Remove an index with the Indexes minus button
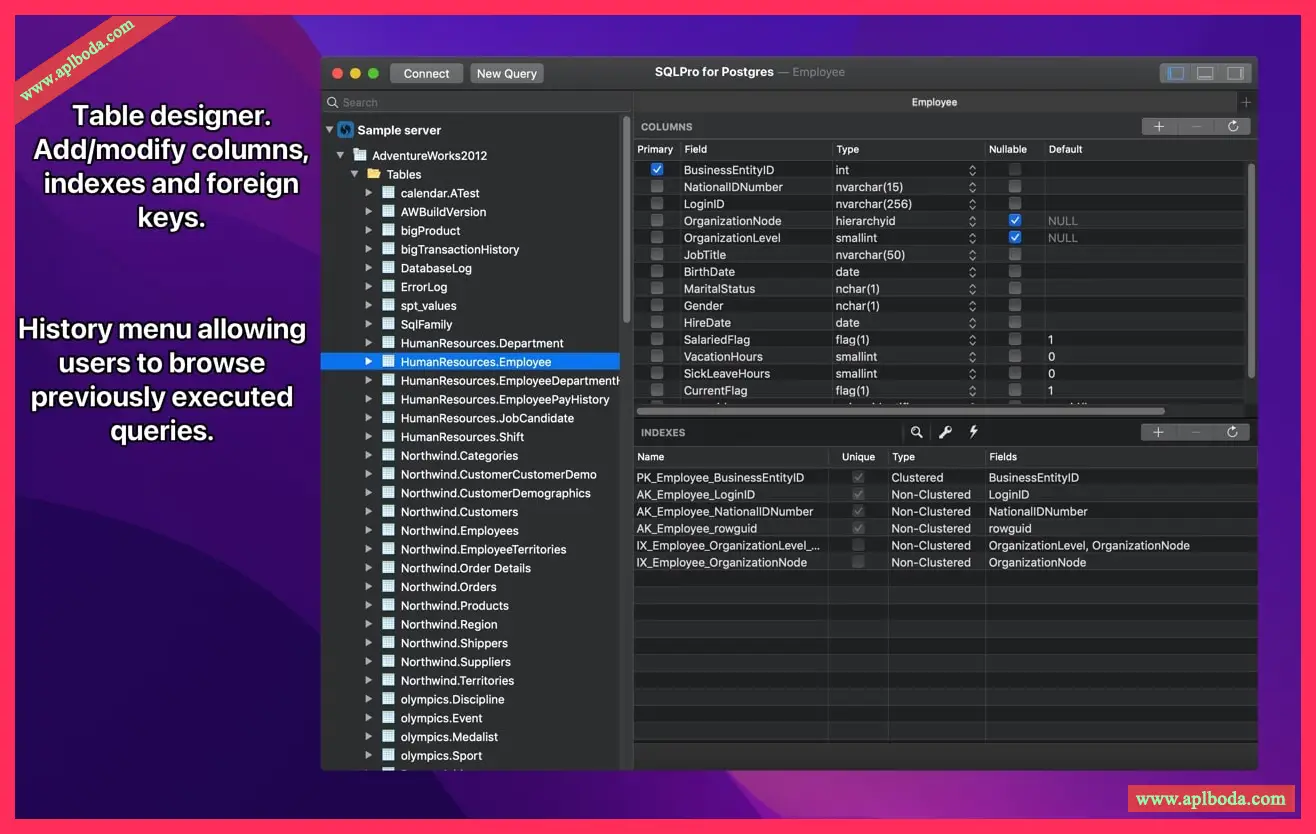 [x=1196, y=432]
